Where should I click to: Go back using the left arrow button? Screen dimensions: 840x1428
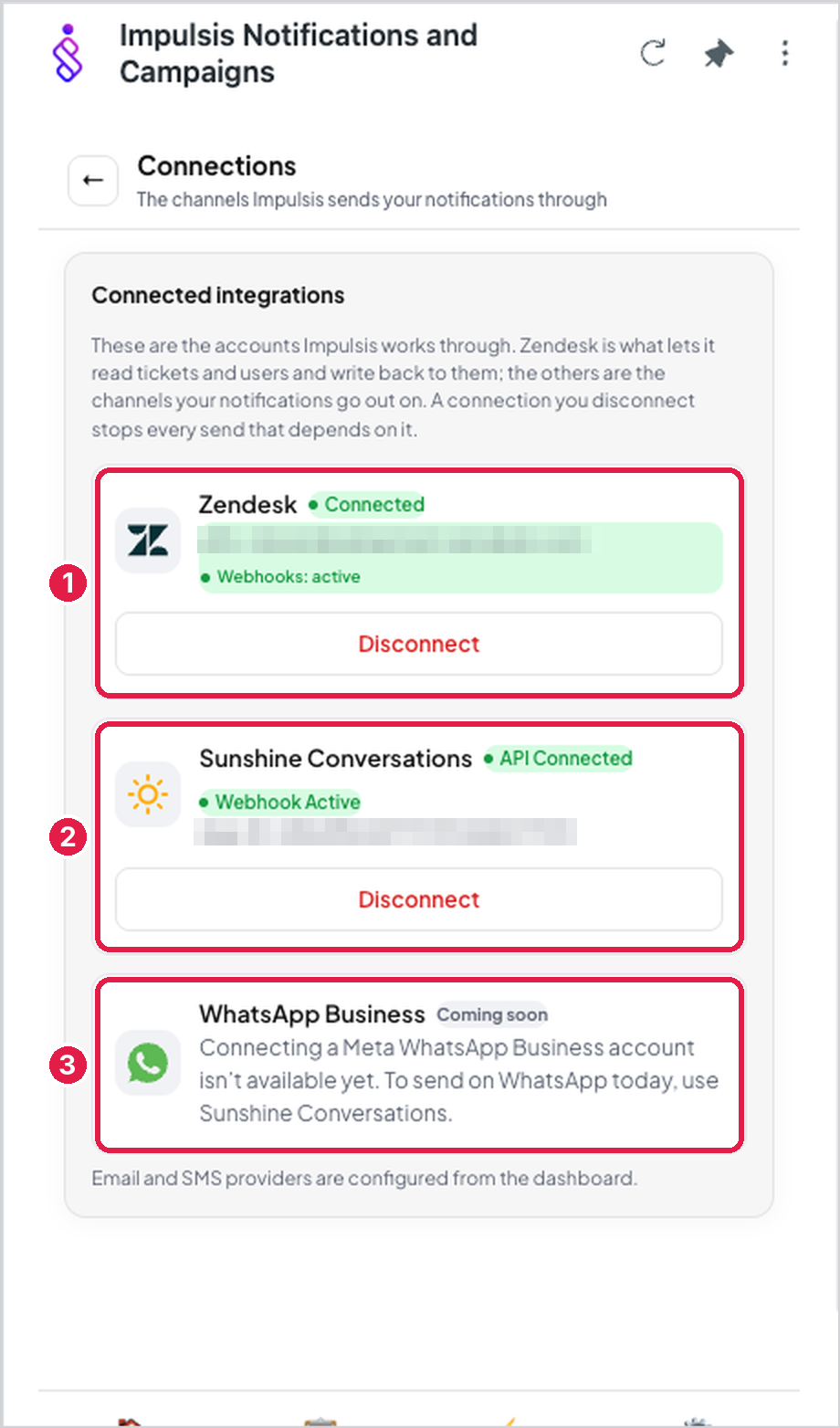pyautogui.click(x=93, y=181)
